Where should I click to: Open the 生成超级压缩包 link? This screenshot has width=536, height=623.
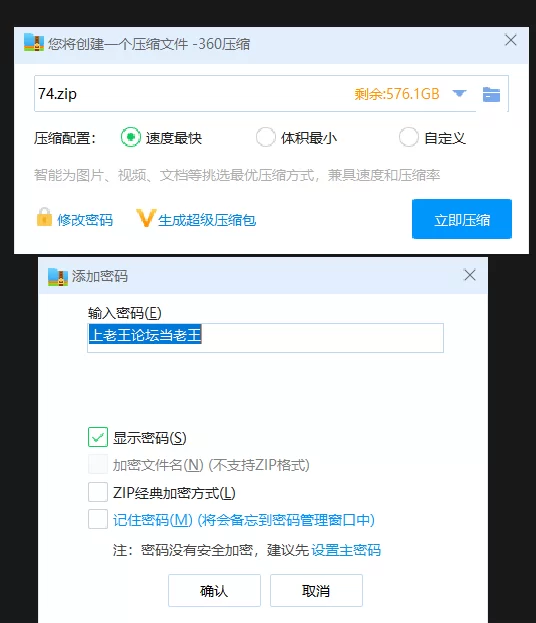click(x=207, y=220)
